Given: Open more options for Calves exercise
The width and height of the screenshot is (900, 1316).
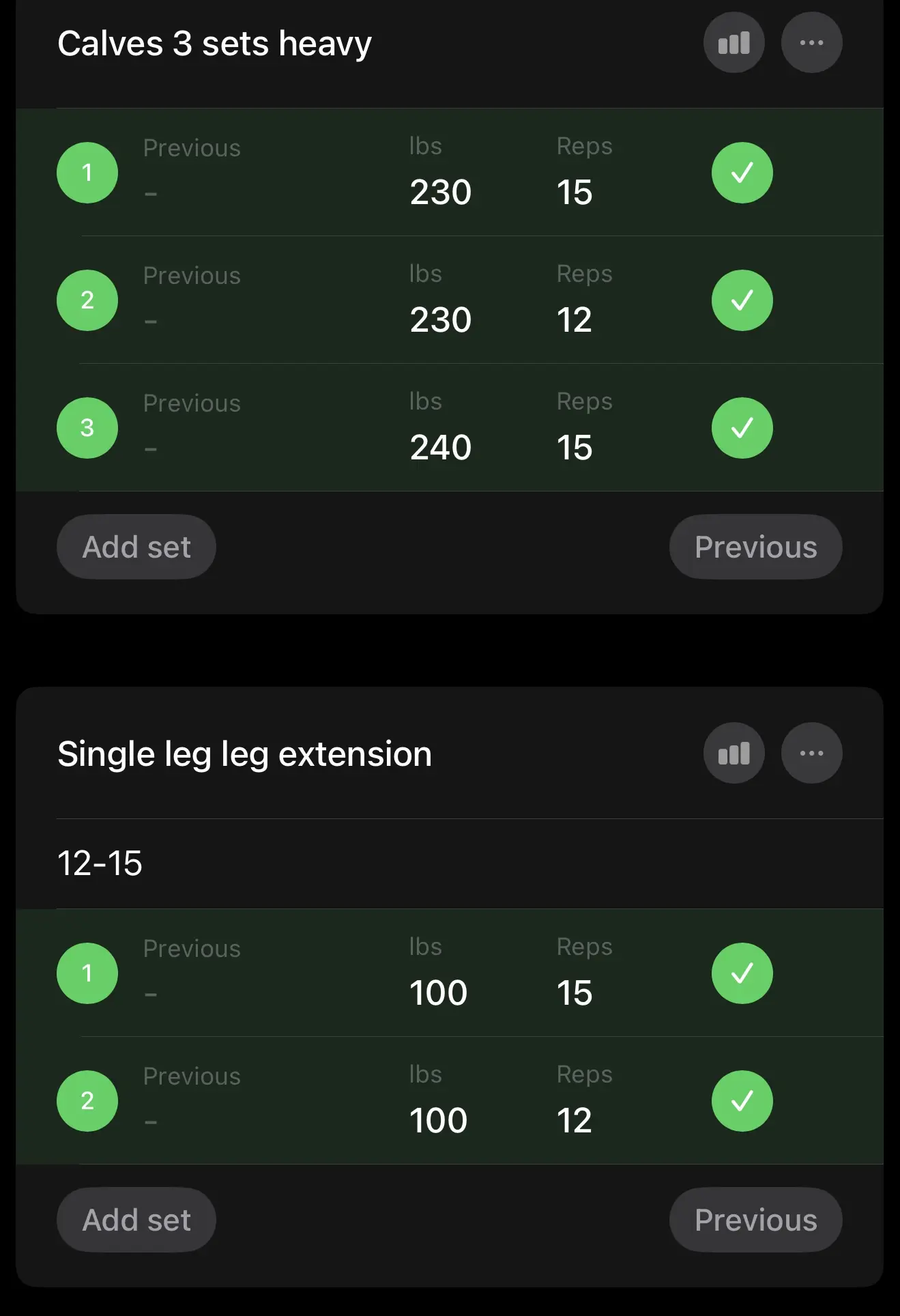Looking at the screenshot, I should pyautogui.click(x=811, y=43).
